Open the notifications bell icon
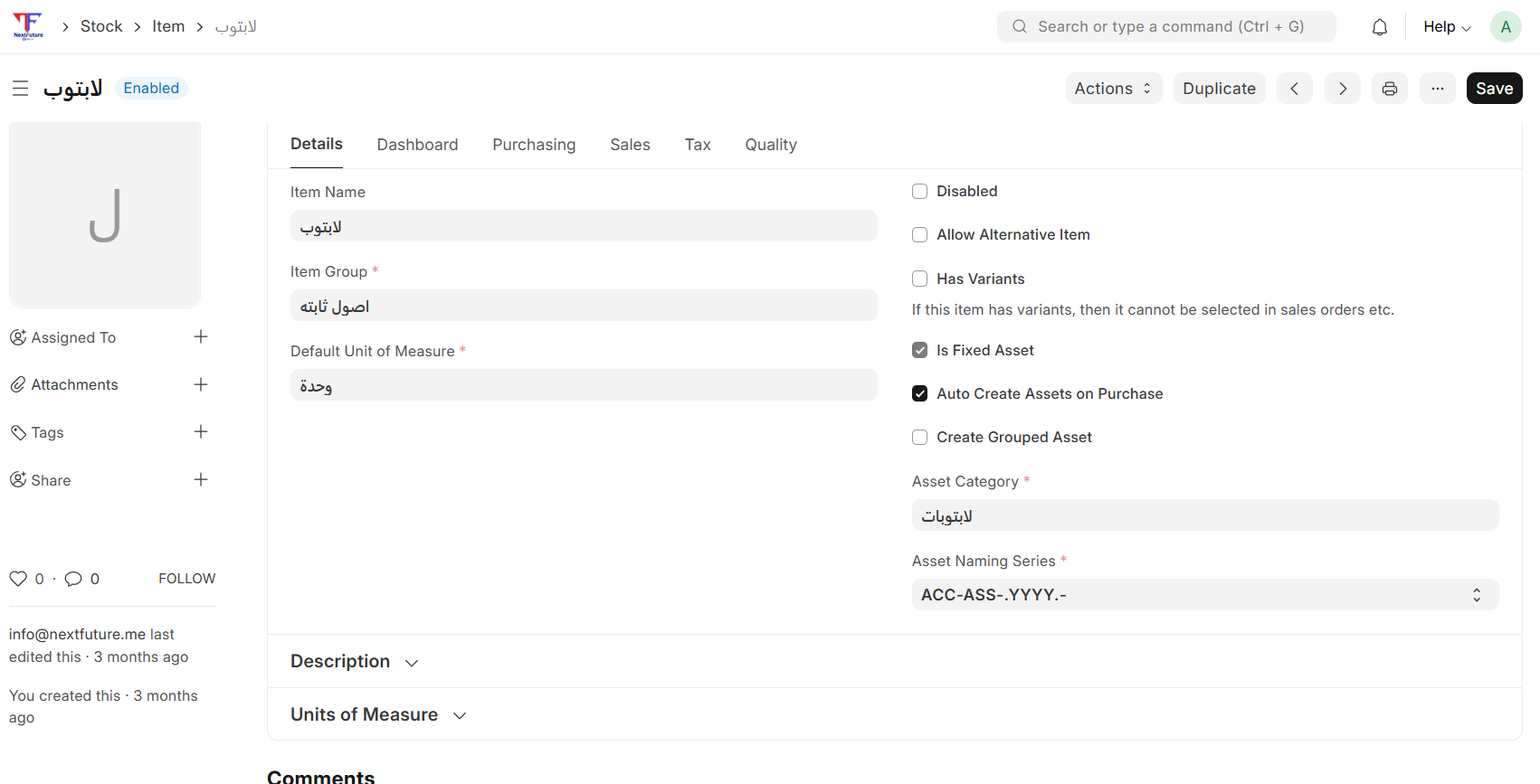 tap(1379, 27)
